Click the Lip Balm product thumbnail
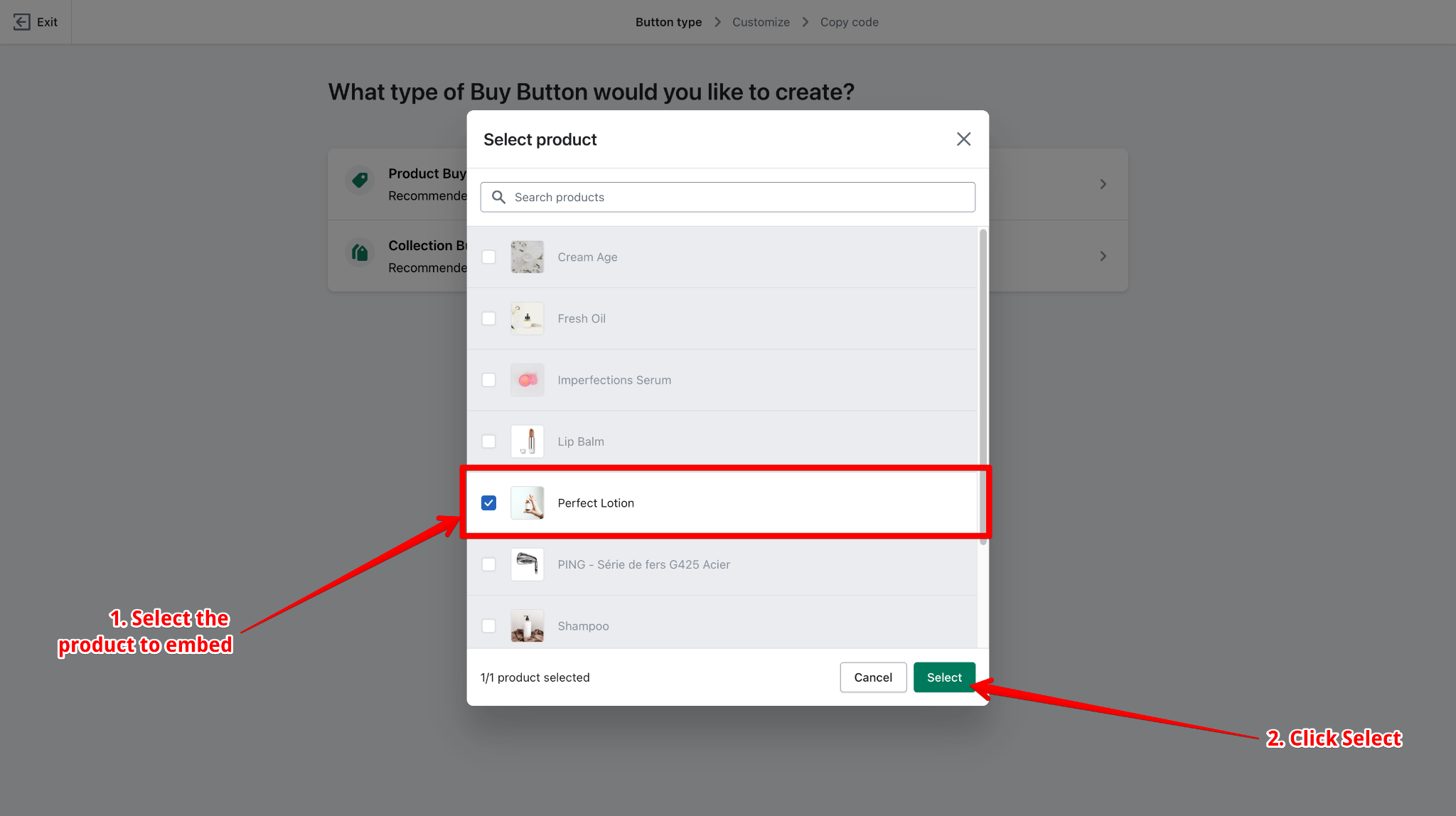Viewport: 1456px width, 816px height. [526, 441]
